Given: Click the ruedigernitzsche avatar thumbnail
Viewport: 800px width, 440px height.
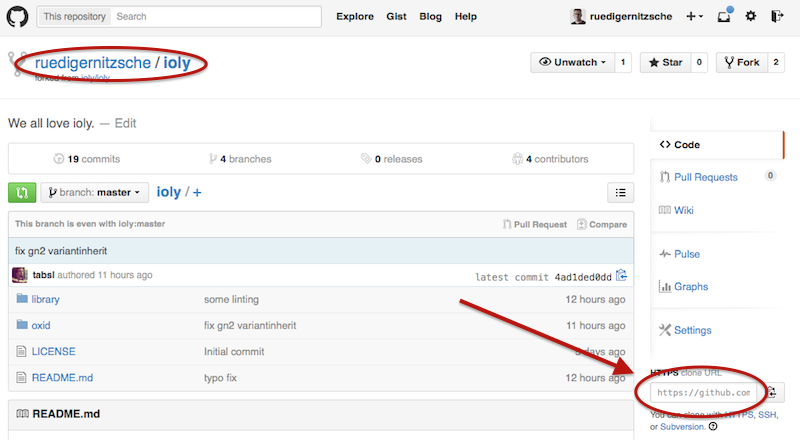Looking at the screenshot, I should pos(578,16).
